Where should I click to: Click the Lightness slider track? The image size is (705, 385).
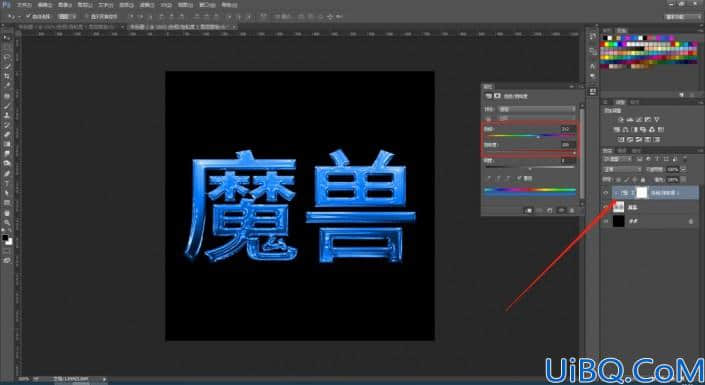coord(531,167)
